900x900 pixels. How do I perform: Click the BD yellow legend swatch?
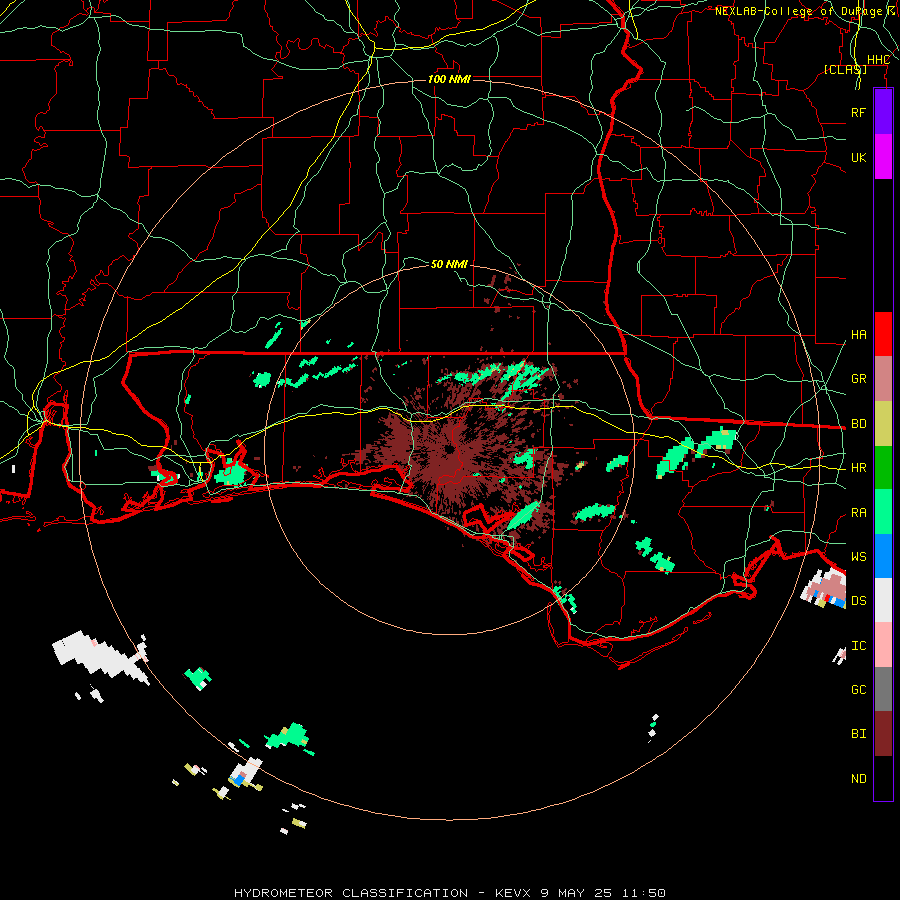pos(883,424)
